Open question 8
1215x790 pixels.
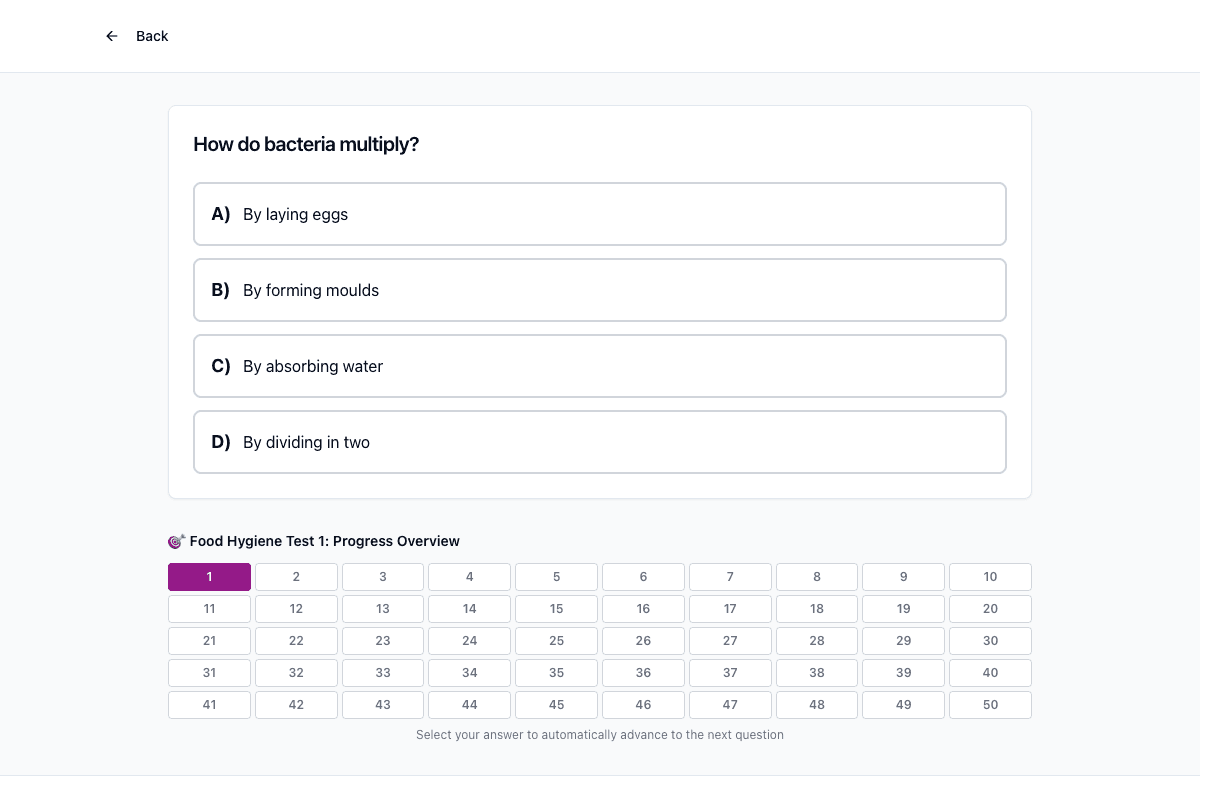click(x=817, y=577)
